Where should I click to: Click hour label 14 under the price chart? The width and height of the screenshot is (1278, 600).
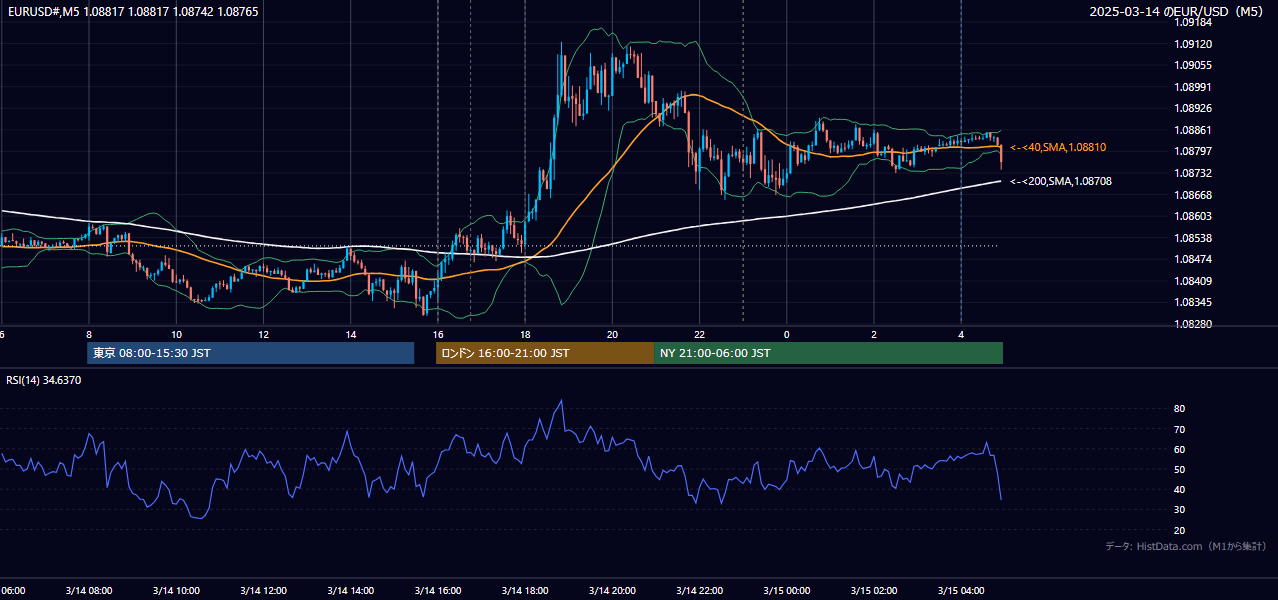coord(351,334)
